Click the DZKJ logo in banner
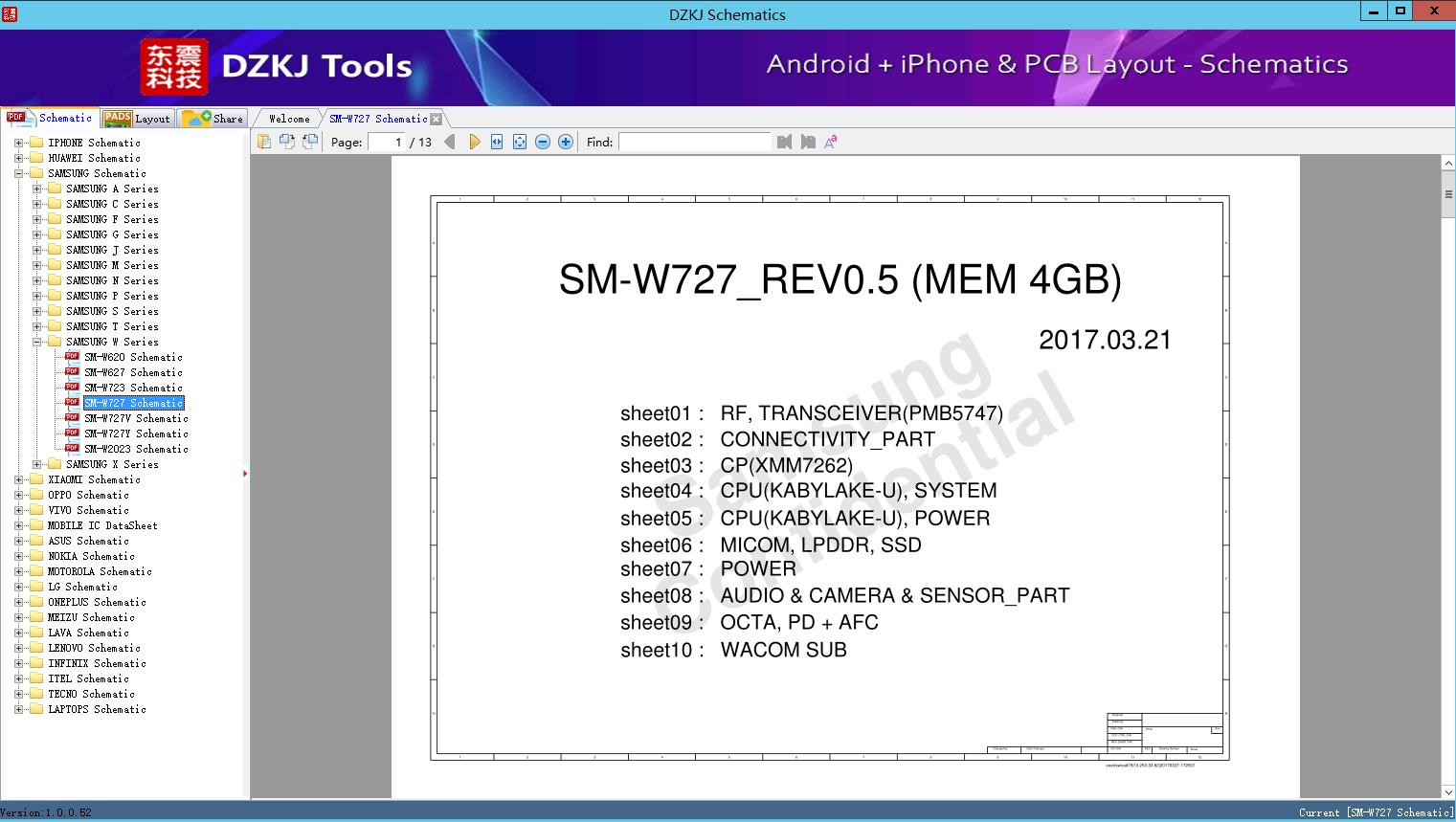1456x822 pixels. (x=174, y=67)
